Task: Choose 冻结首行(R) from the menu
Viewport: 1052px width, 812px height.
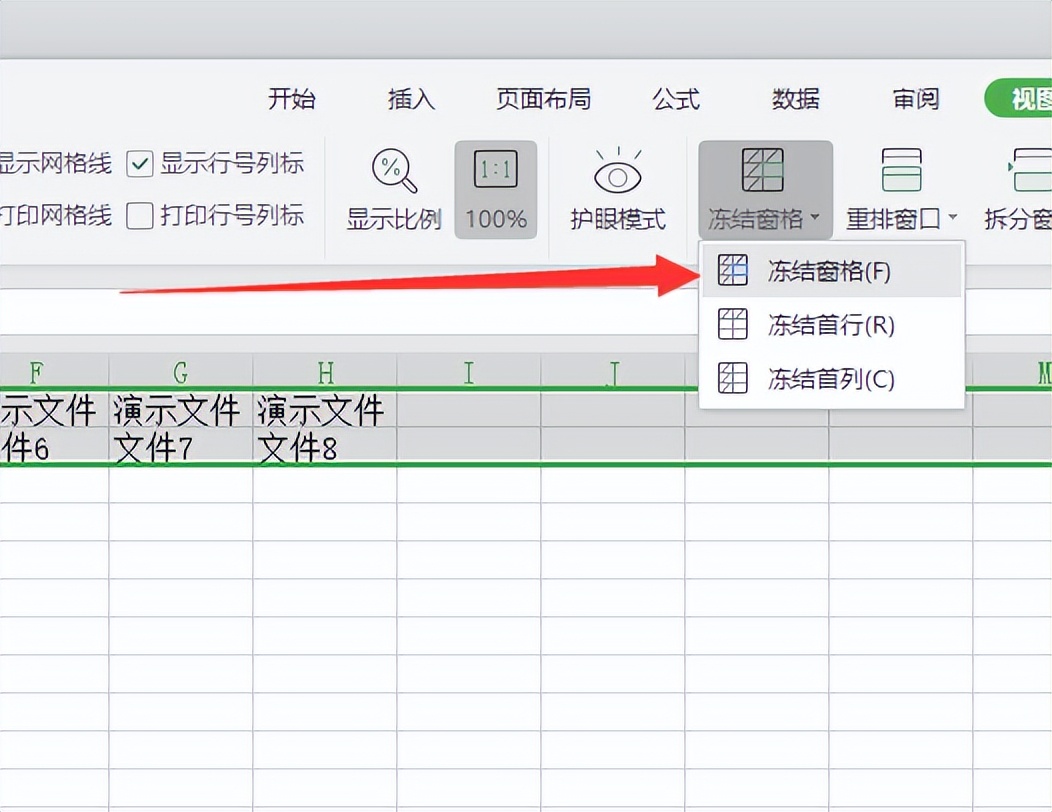Action: [832, 325]
